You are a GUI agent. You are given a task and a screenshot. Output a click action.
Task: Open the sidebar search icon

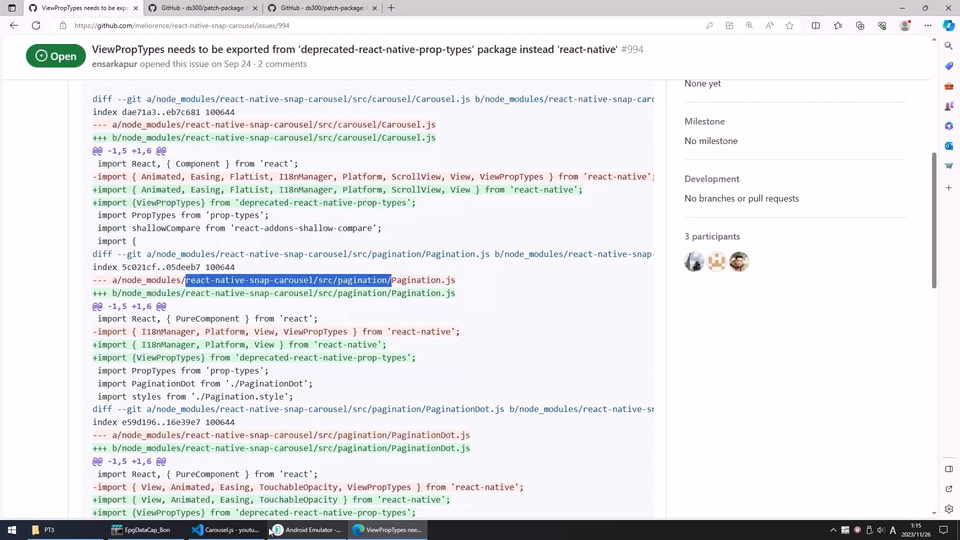coord(948,46)
